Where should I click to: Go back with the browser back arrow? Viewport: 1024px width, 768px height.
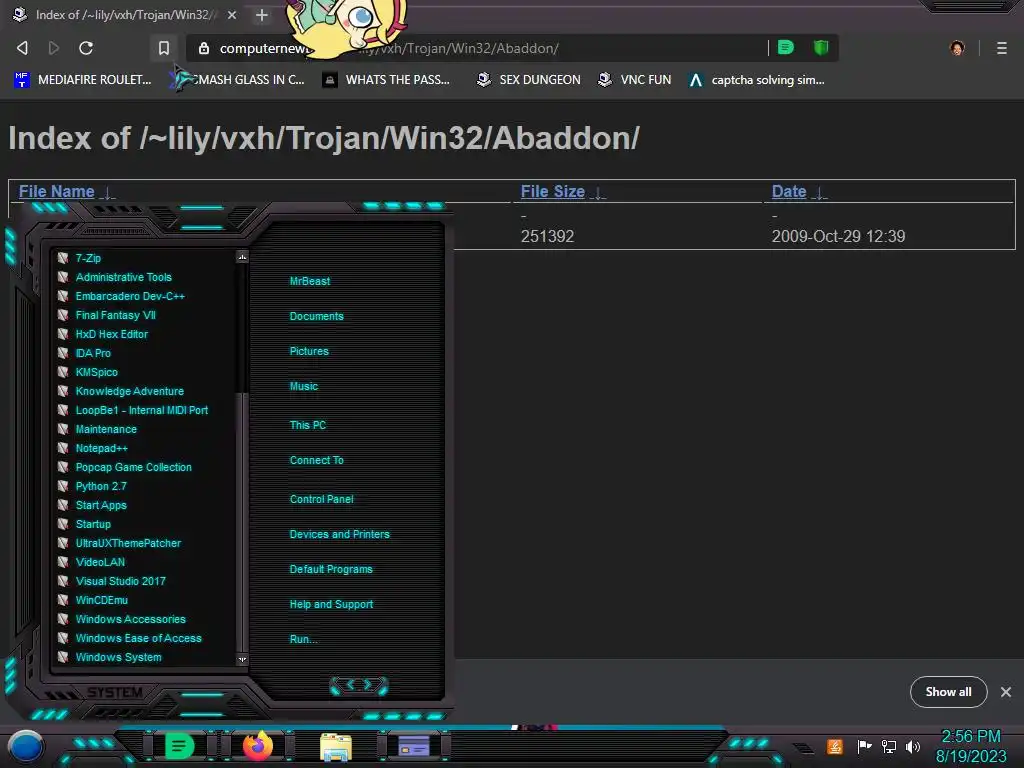pos(22,48)
